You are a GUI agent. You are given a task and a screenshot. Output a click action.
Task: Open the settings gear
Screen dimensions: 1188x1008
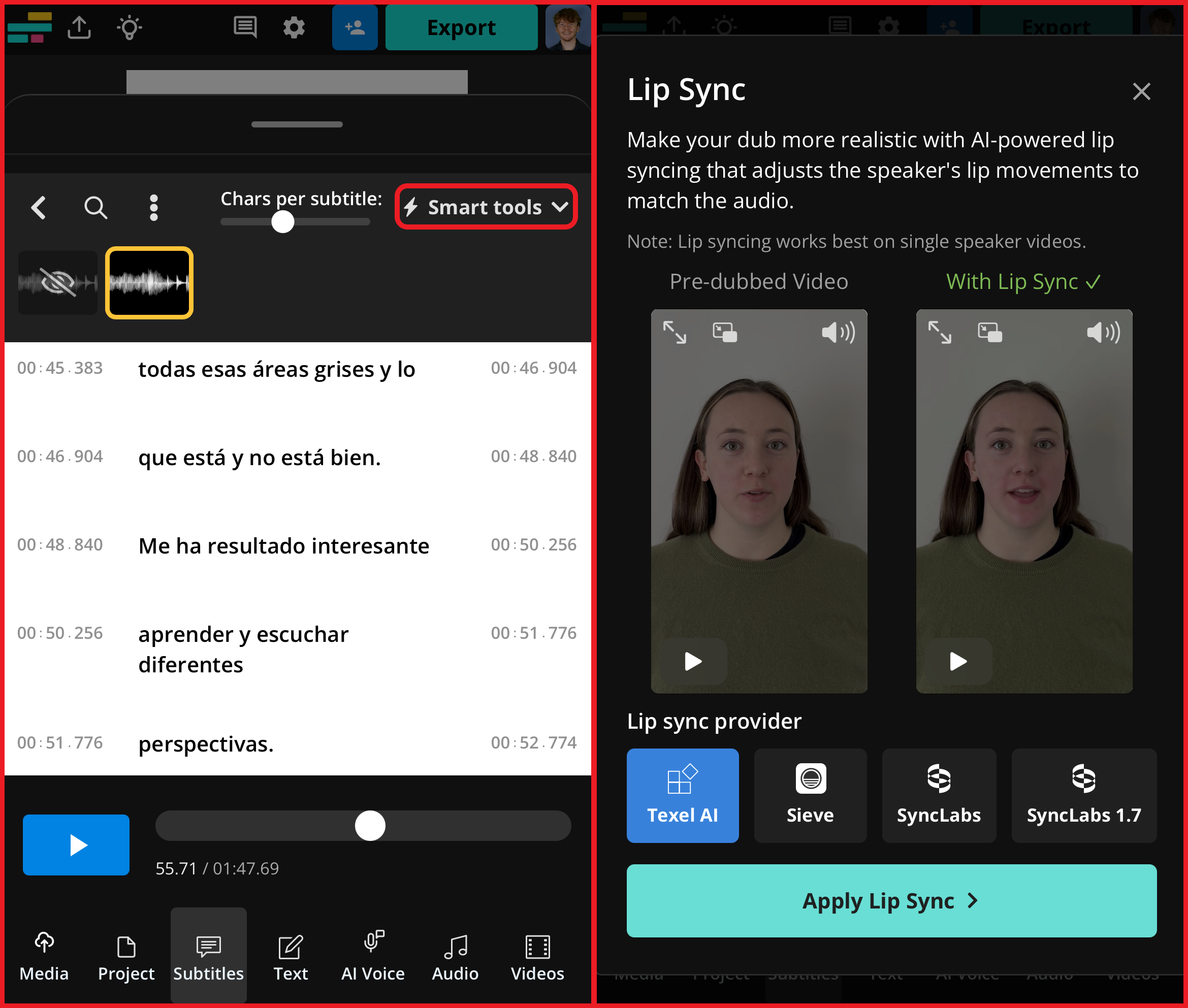coord(294,27)
